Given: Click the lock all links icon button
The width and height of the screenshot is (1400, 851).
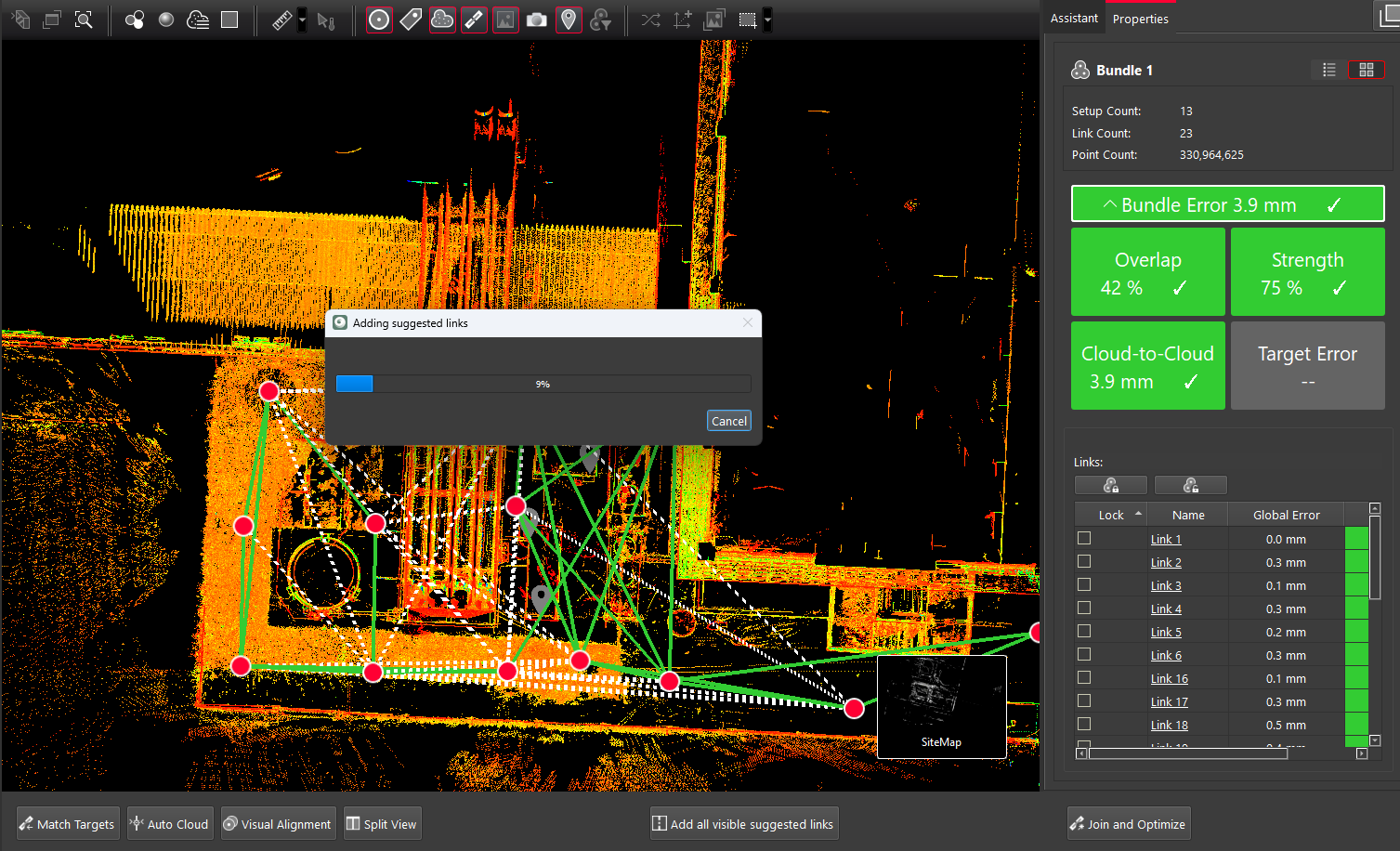Looking at the screenshot, I should tap(1110, 485).
